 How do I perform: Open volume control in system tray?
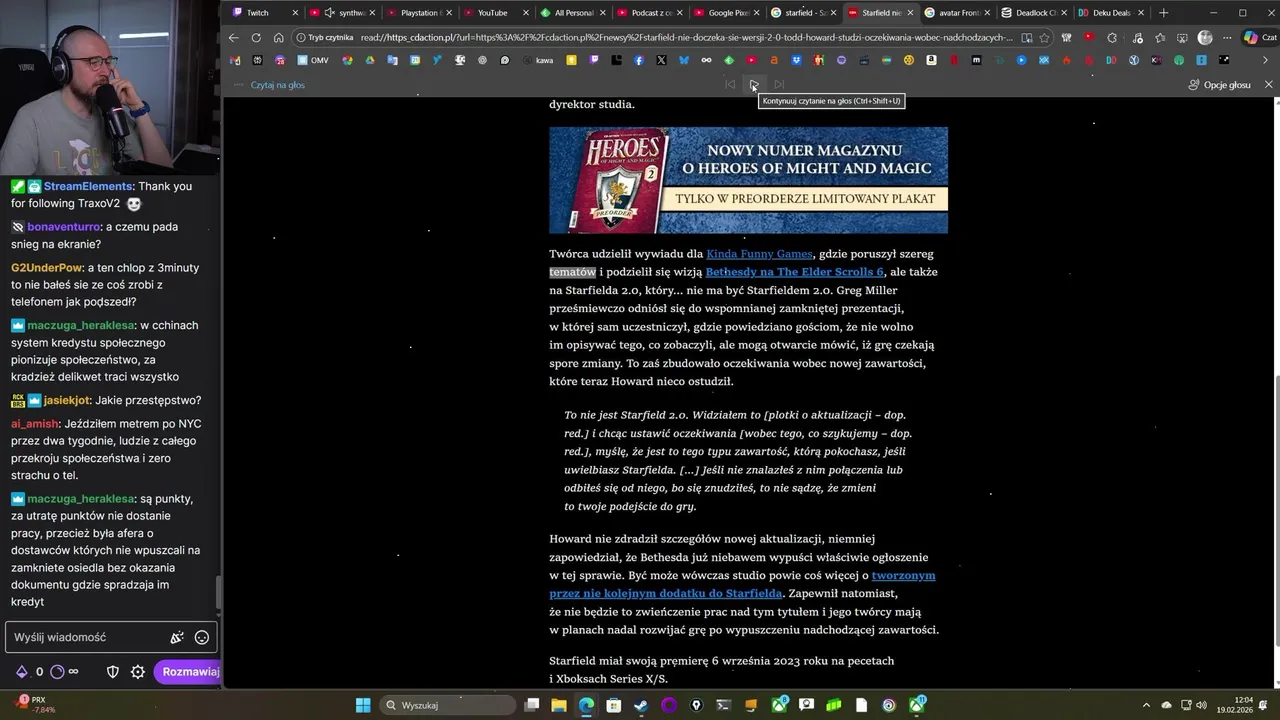1201,705
